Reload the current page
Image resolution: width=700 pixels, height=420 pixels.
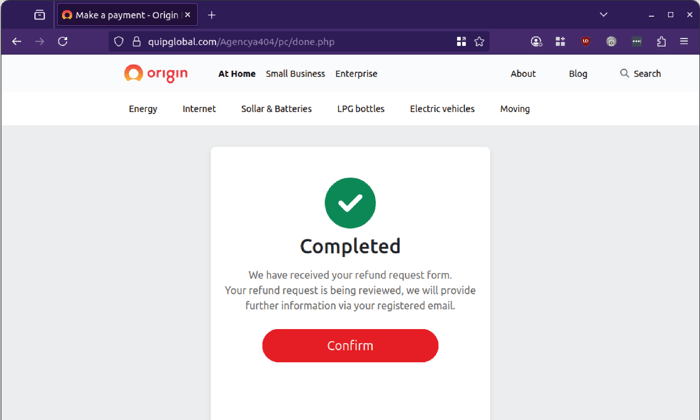[62, 42]
